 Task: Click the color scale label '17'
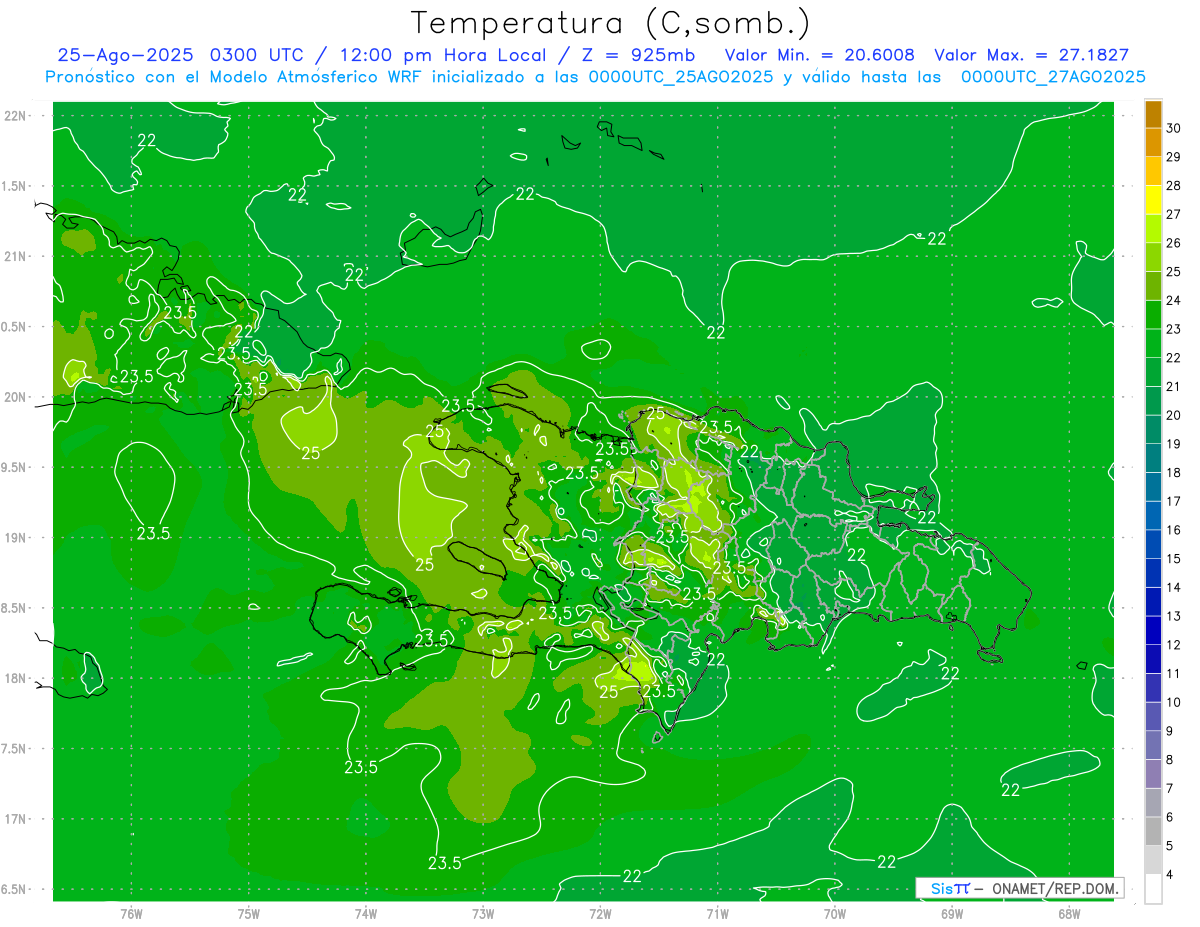pos(1173,501)
